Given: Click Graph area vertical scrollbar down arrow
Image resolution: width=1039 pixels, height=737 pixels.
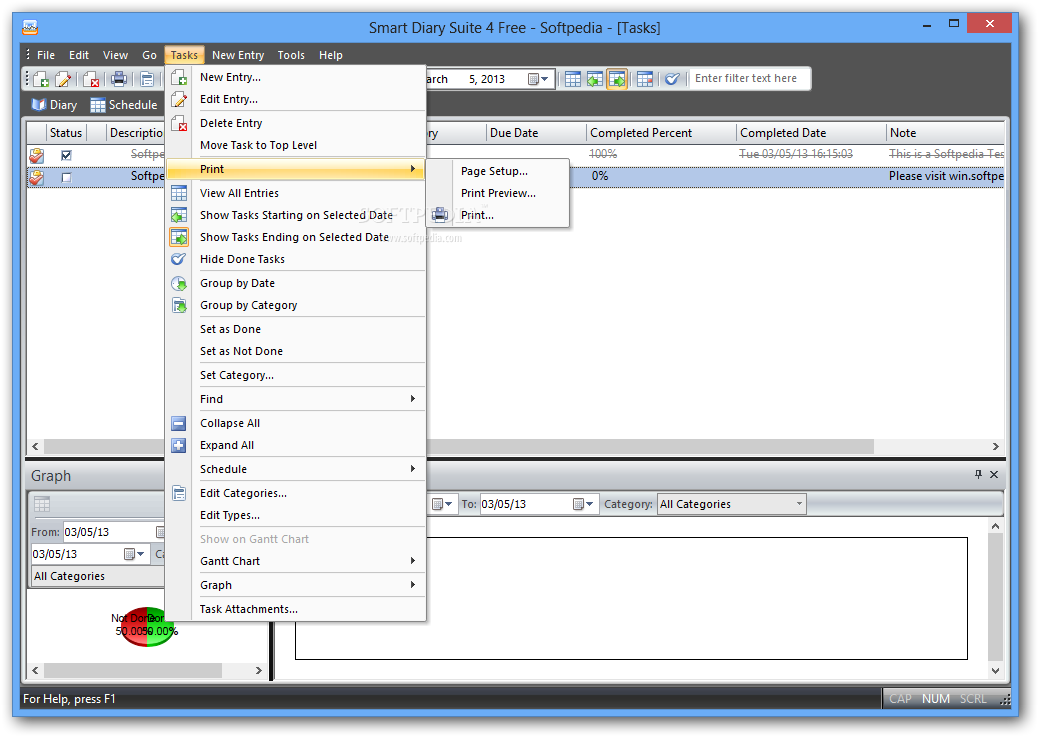Looking at the screenshot, I should tap(995, 671).
